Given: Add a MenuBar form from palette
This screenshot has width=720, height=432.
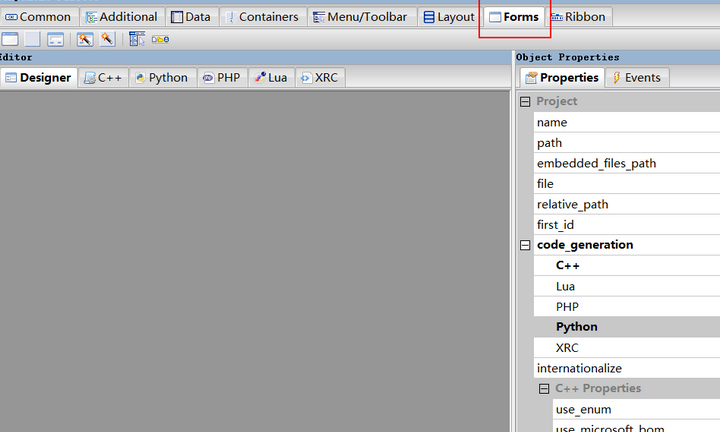Looking at the screenshot, I should (137, 39).
